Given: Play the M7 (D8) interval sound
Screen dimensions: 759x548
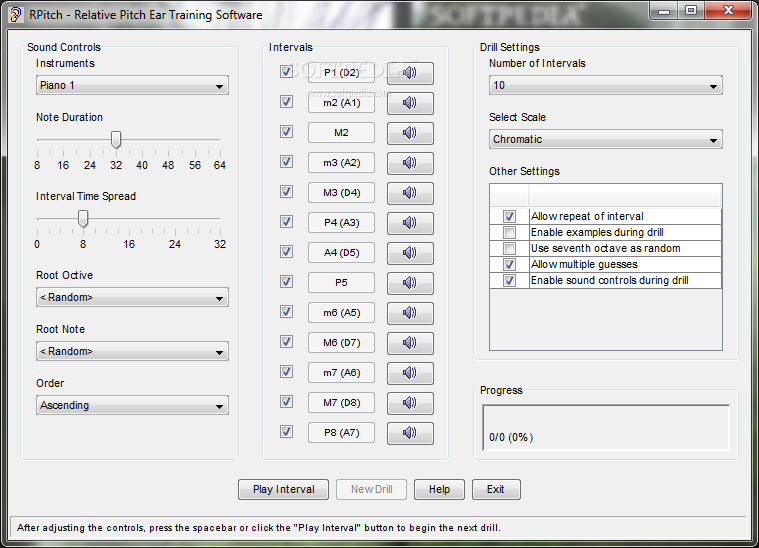Looking at the screenshot, I should click(410, 403).
